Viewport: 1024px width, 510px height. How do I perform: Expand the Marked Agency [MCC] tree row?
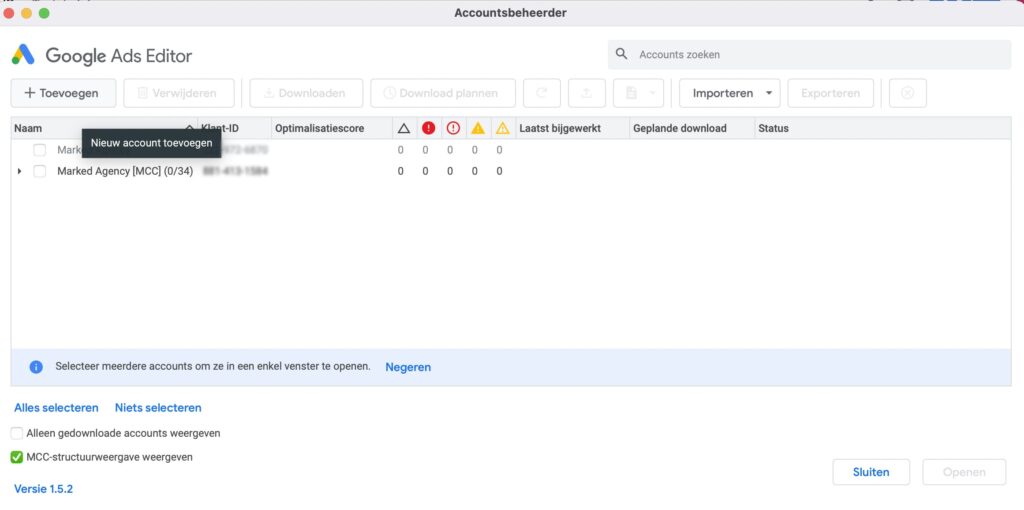(x=20, y=171)
